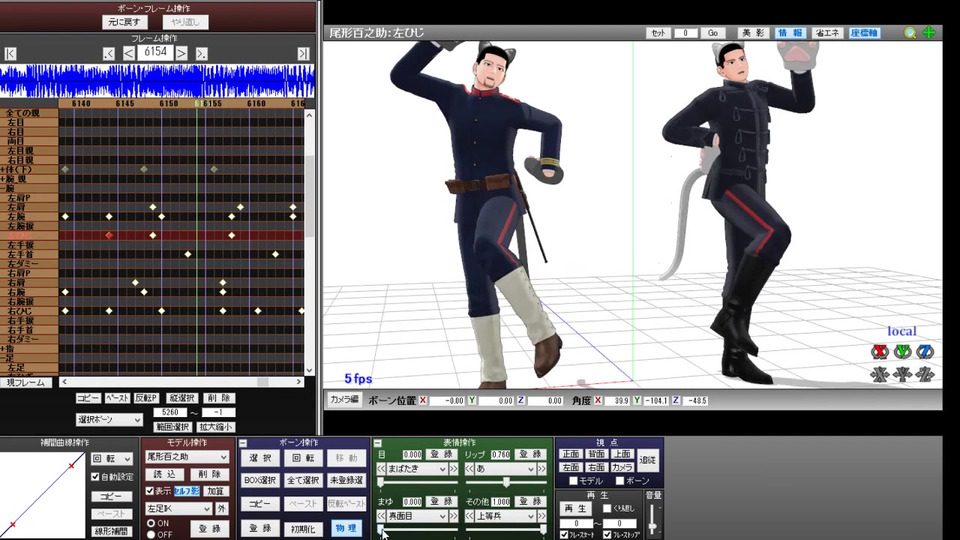Previous eye morph with << arrow
The height and width of the screenshot is (540, 960).
pos(381,469)
